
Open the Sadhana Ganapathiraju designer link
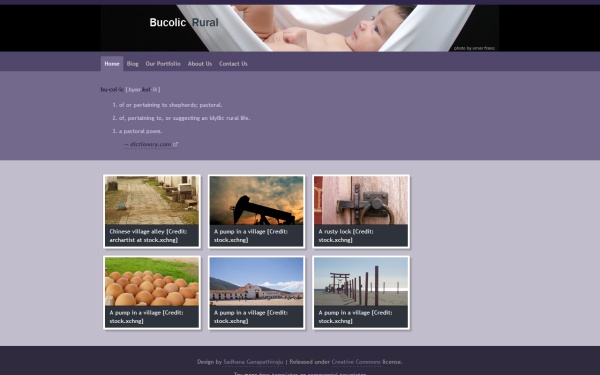253,362
